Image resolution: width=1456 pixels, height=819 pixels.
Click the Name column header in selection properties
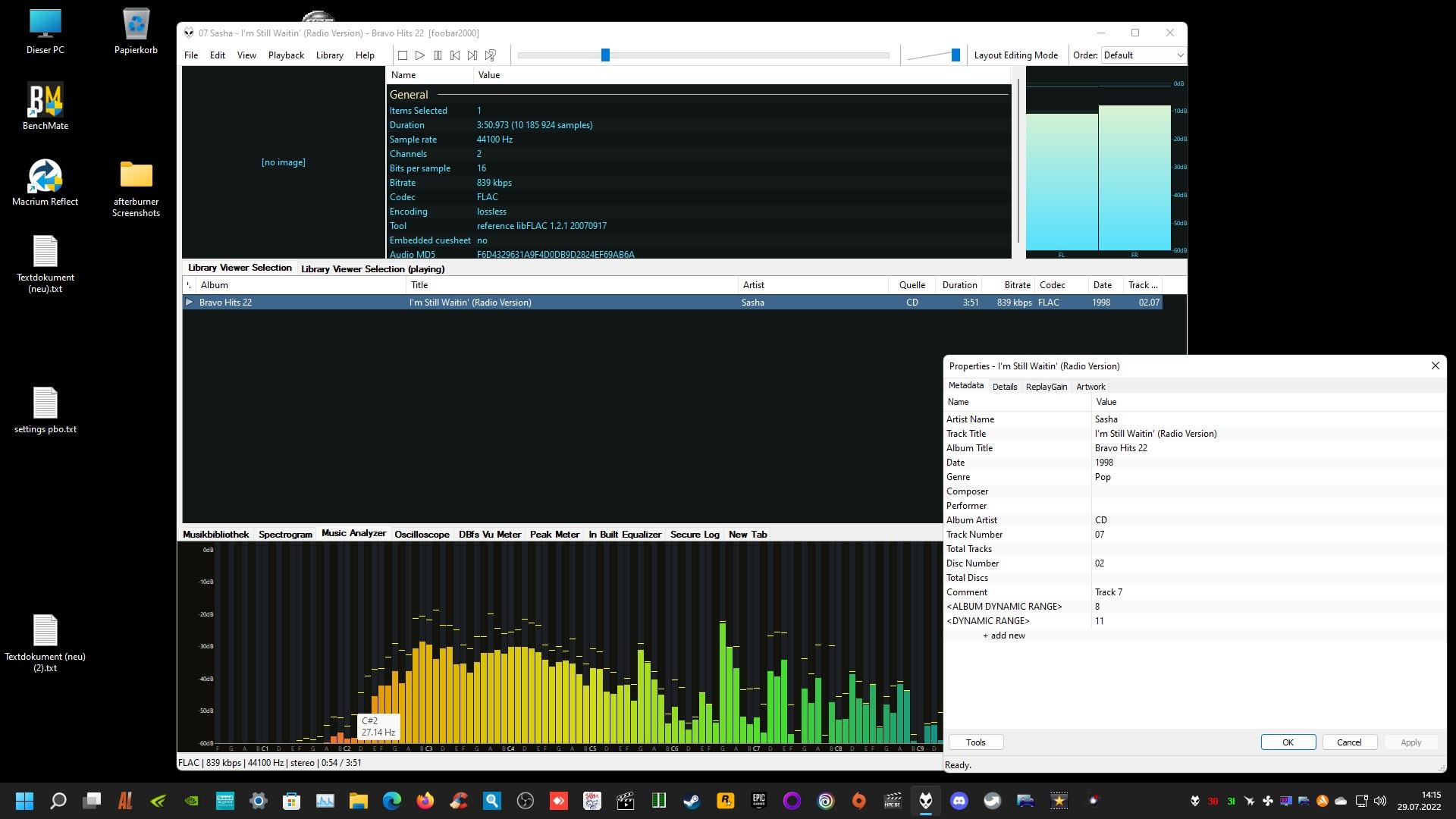tap(430, 75)
